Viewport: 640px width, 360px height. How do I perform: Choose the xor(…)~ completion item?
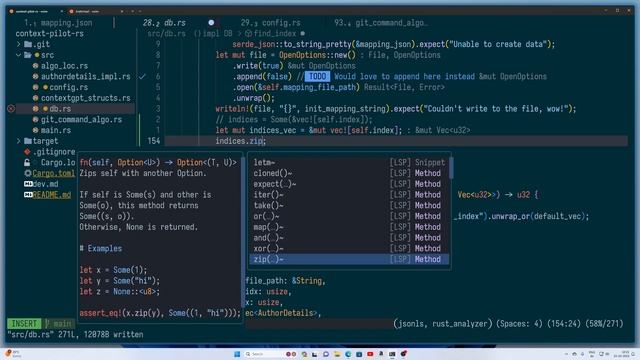349,249
